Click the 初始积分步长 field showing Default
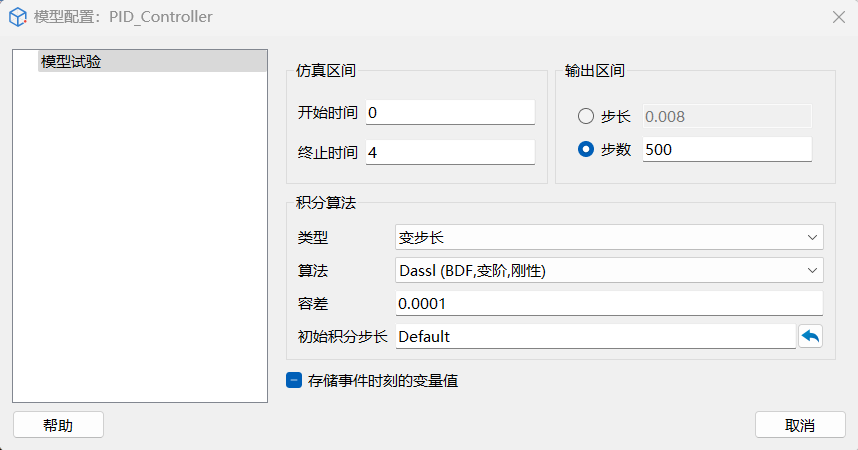858x450 pixels. click(595, 337)
